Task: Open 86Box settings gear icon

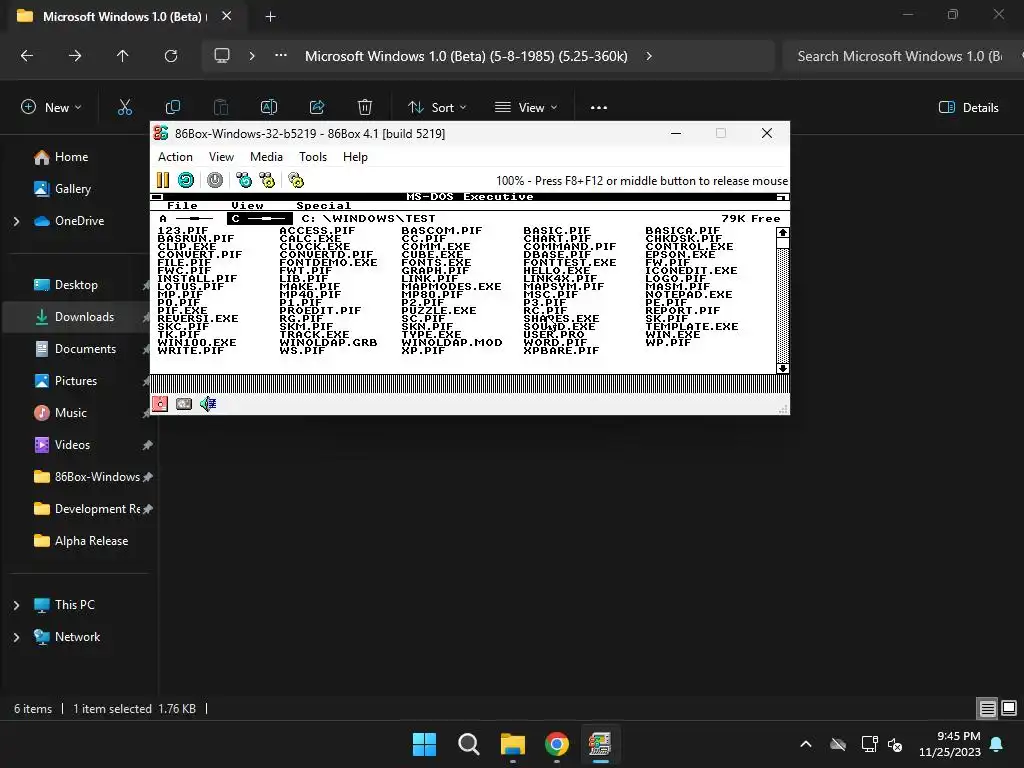Action: [x=296, y=180]
